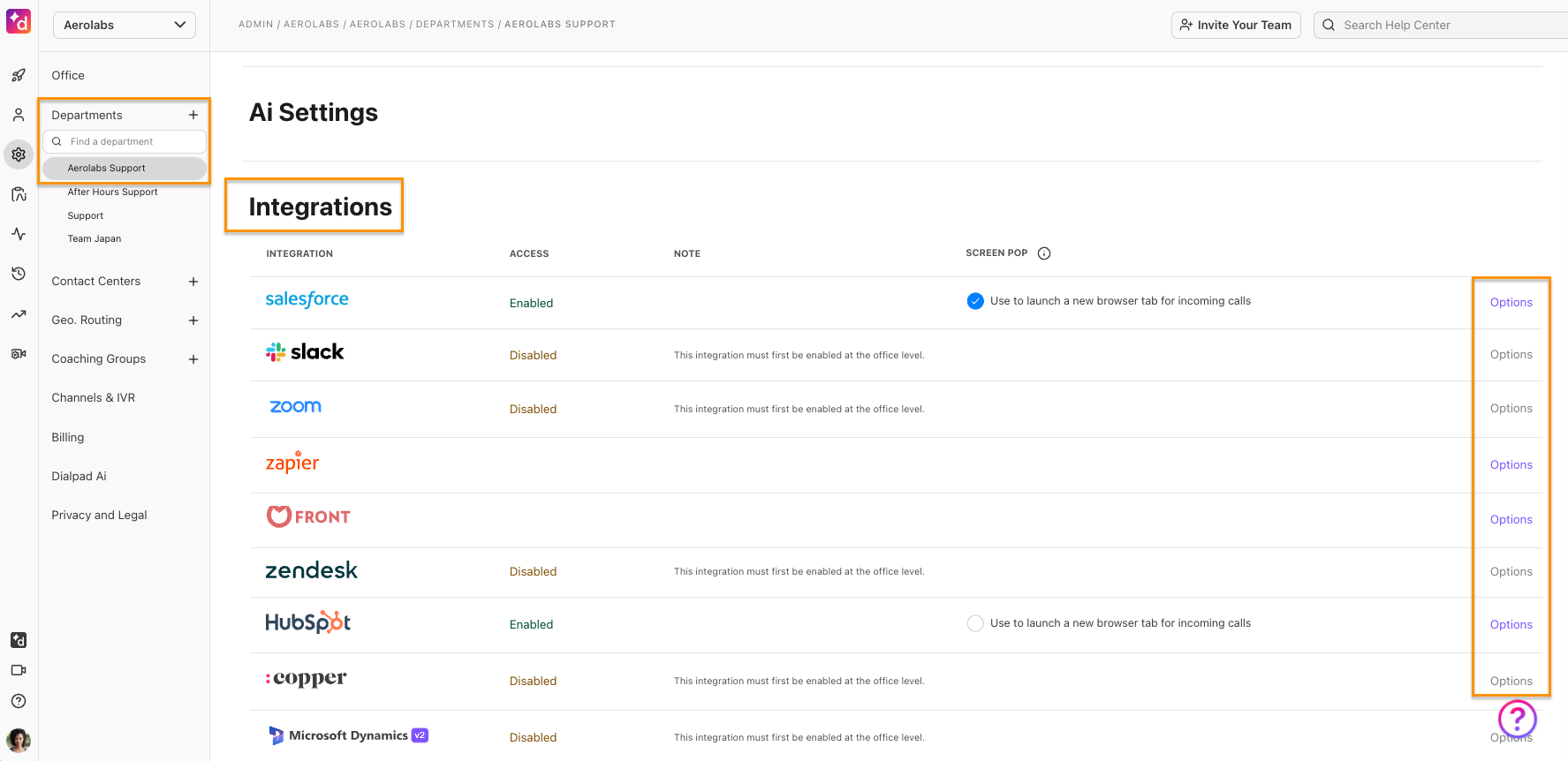
Task: Select Team Japan department
Action: pyautogui.click(x=95, y=238)
